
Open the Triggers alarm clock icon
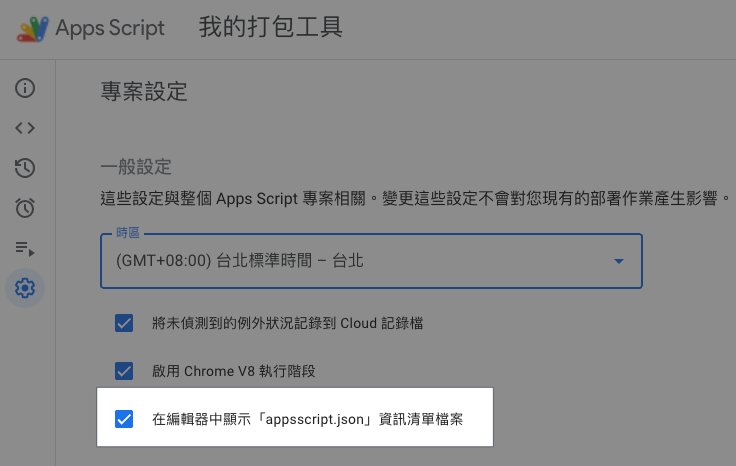tap(25, 208)
